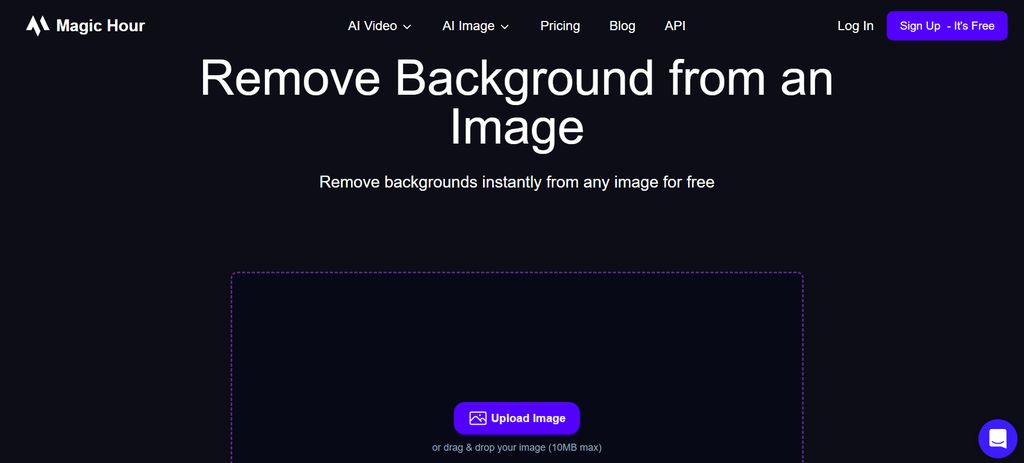Navigate to the API page
The image size is (1024, 463).
(x=675, y=26)
